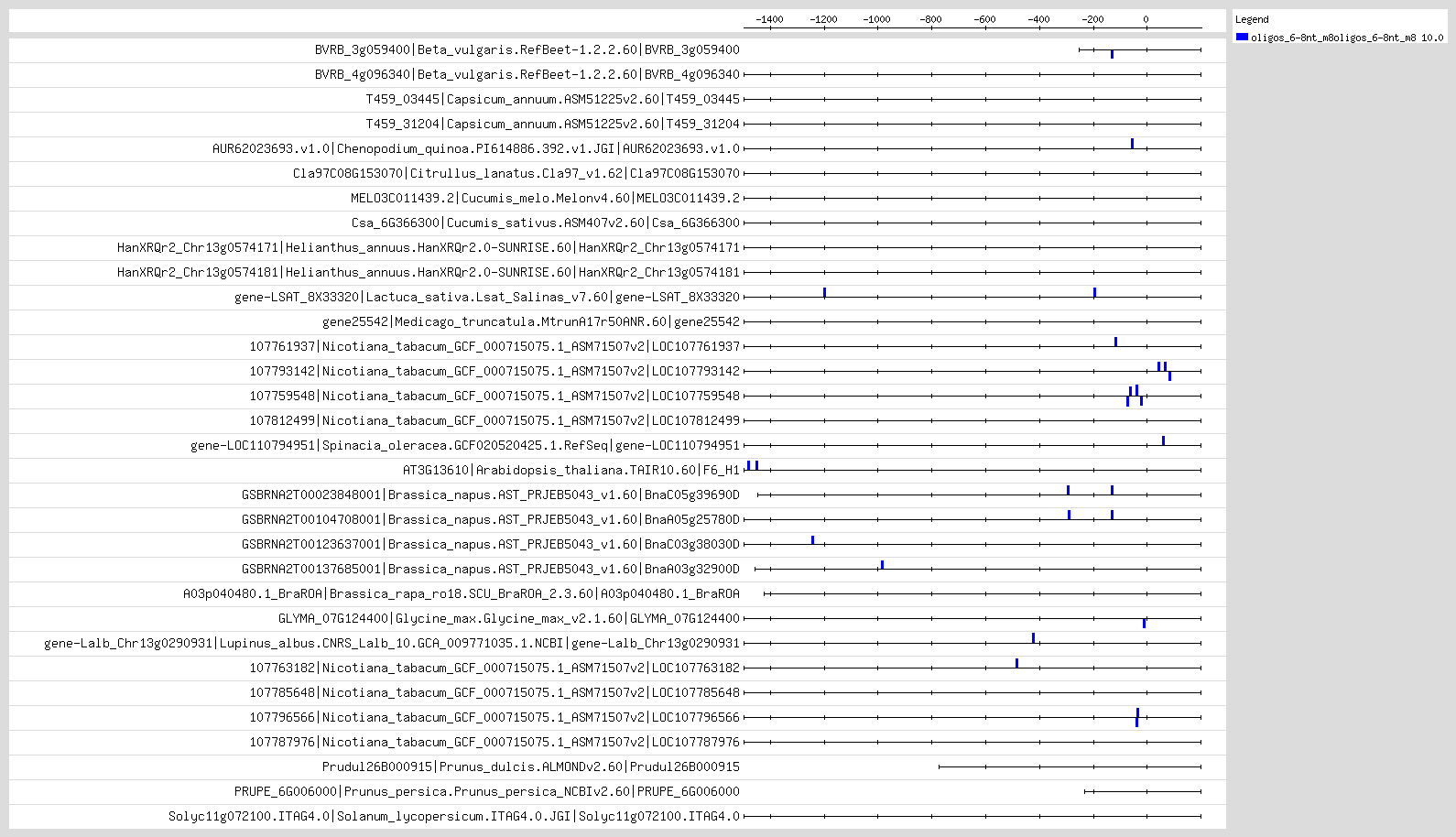Click Lactuca_sativa motif marker near -200
This screenshot has width=1456, height=837.
(x=1094, y=292)
